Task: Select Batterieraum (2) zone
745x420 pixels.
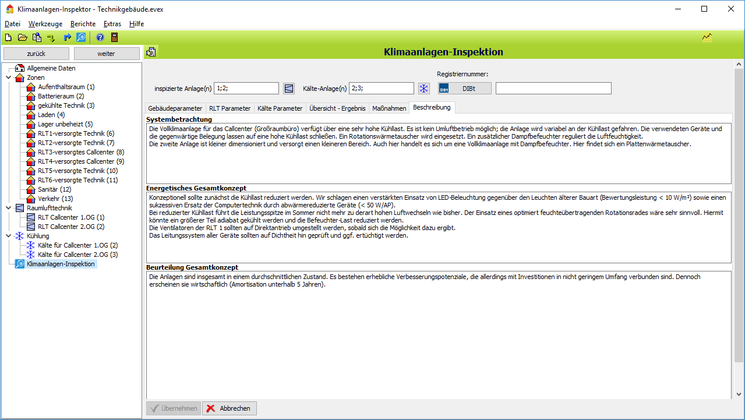Action: tap(61, 96)
